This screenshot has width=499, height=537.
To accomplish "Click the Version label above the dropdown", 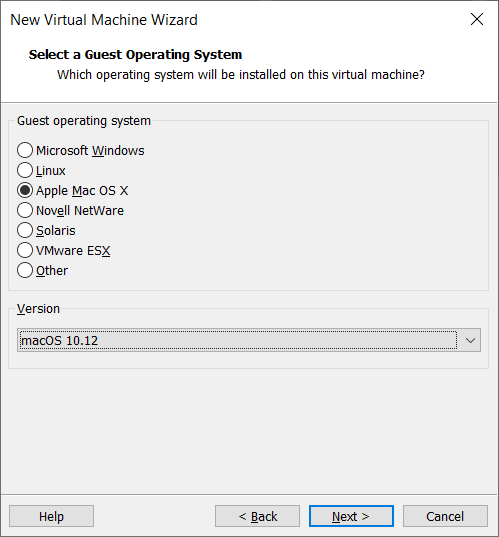I will point(38,309).
